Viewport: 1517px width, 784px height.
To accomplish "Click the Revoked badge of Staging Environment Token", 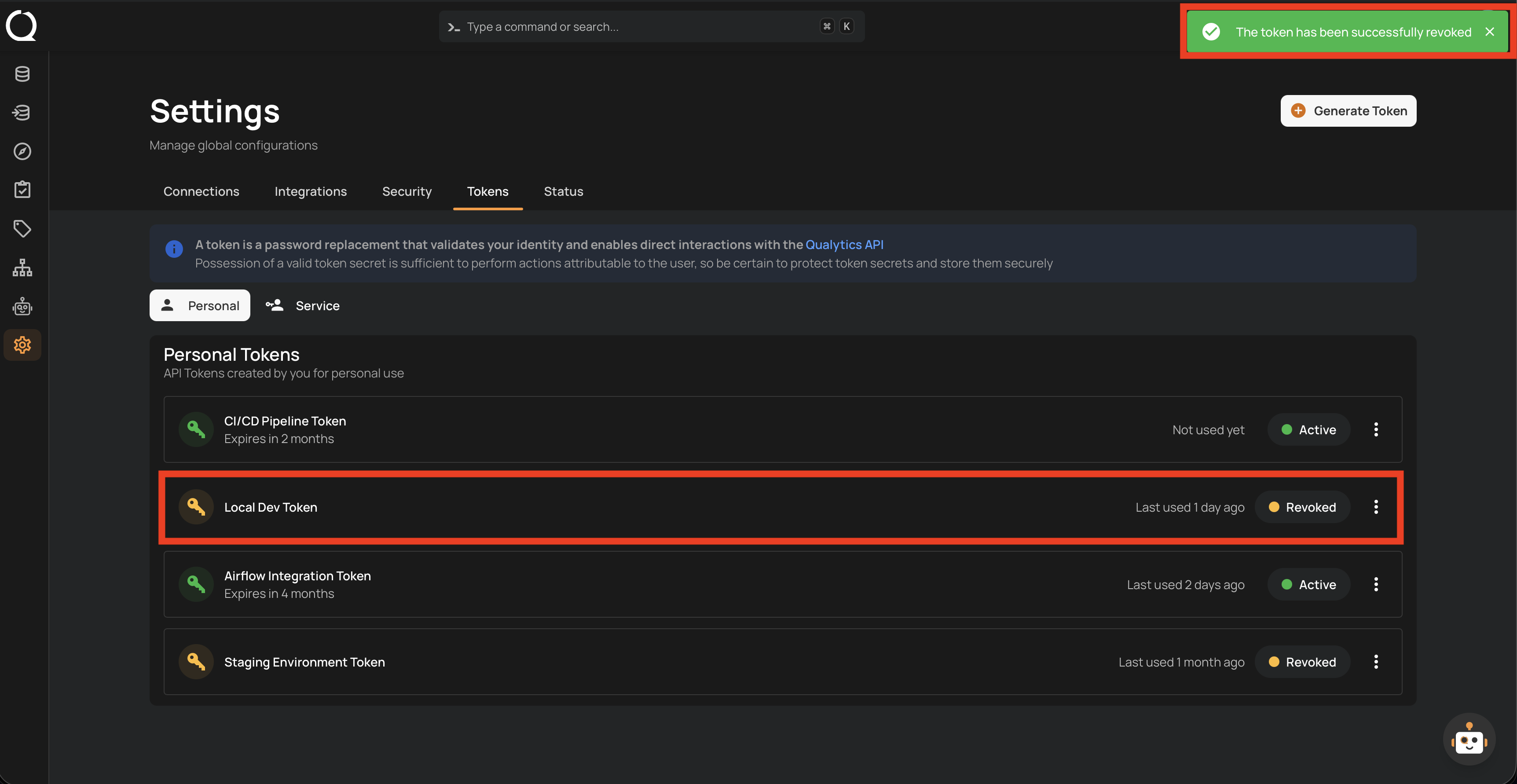I will tap(1302, 662).
